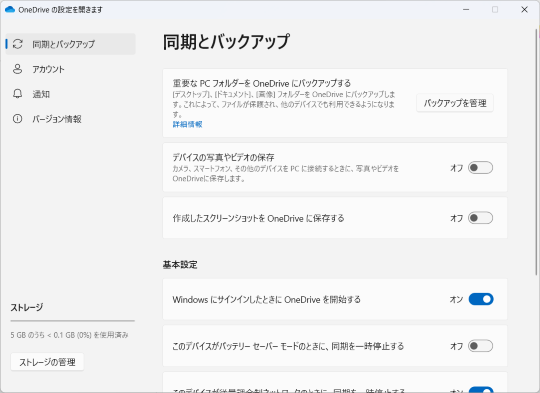This screenshot has width=540, height=393.
Task: Open the 通知 settings page
Action: (71, 94)
